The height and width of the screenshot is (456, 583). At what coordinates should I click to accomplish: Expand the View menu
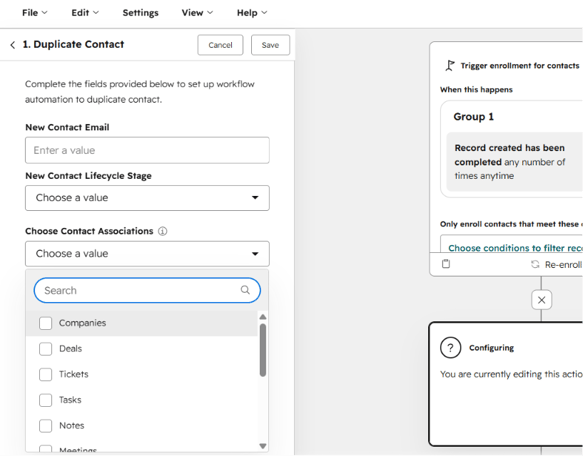pyautogui.click(x=197, y=13)
